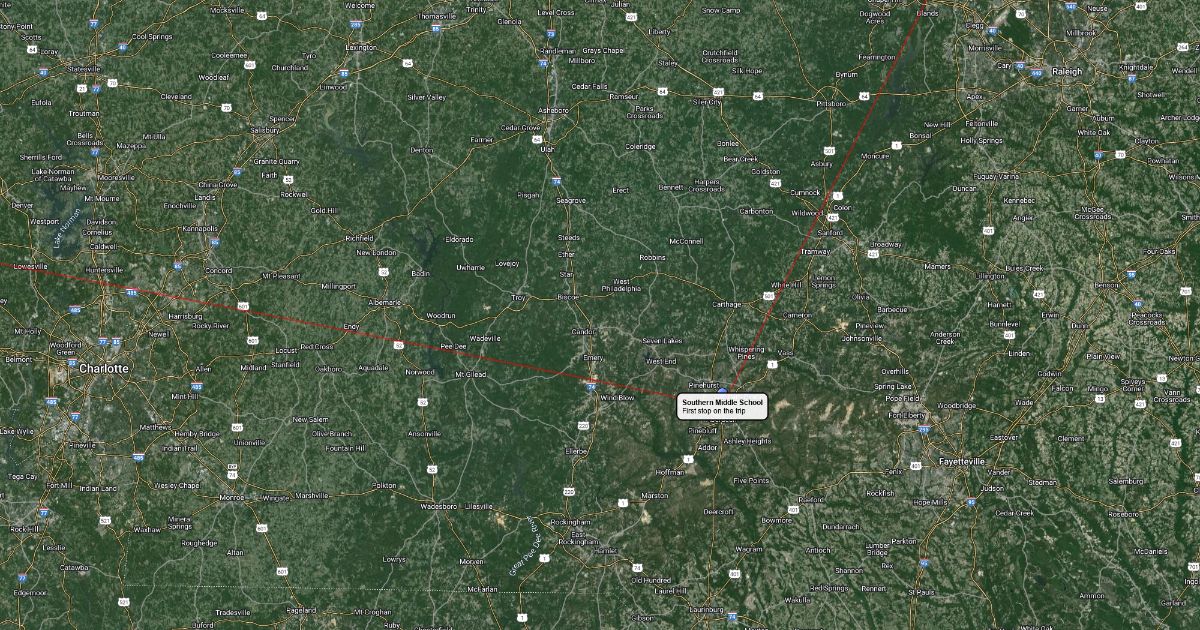Viewport: 1200px width, 630px height.
Task: Click the Whispering Pines label
Action: (x=746, y=353)
